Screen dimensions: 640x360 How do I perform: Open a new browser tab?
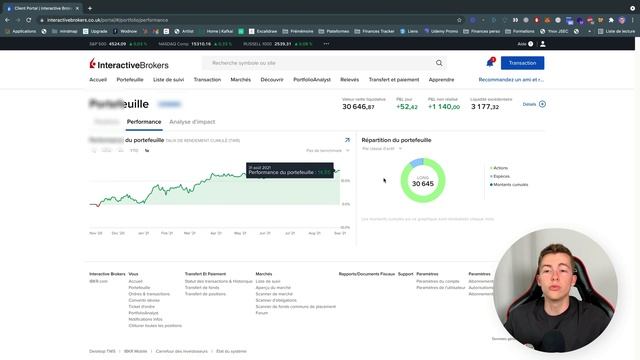point(90,8)
